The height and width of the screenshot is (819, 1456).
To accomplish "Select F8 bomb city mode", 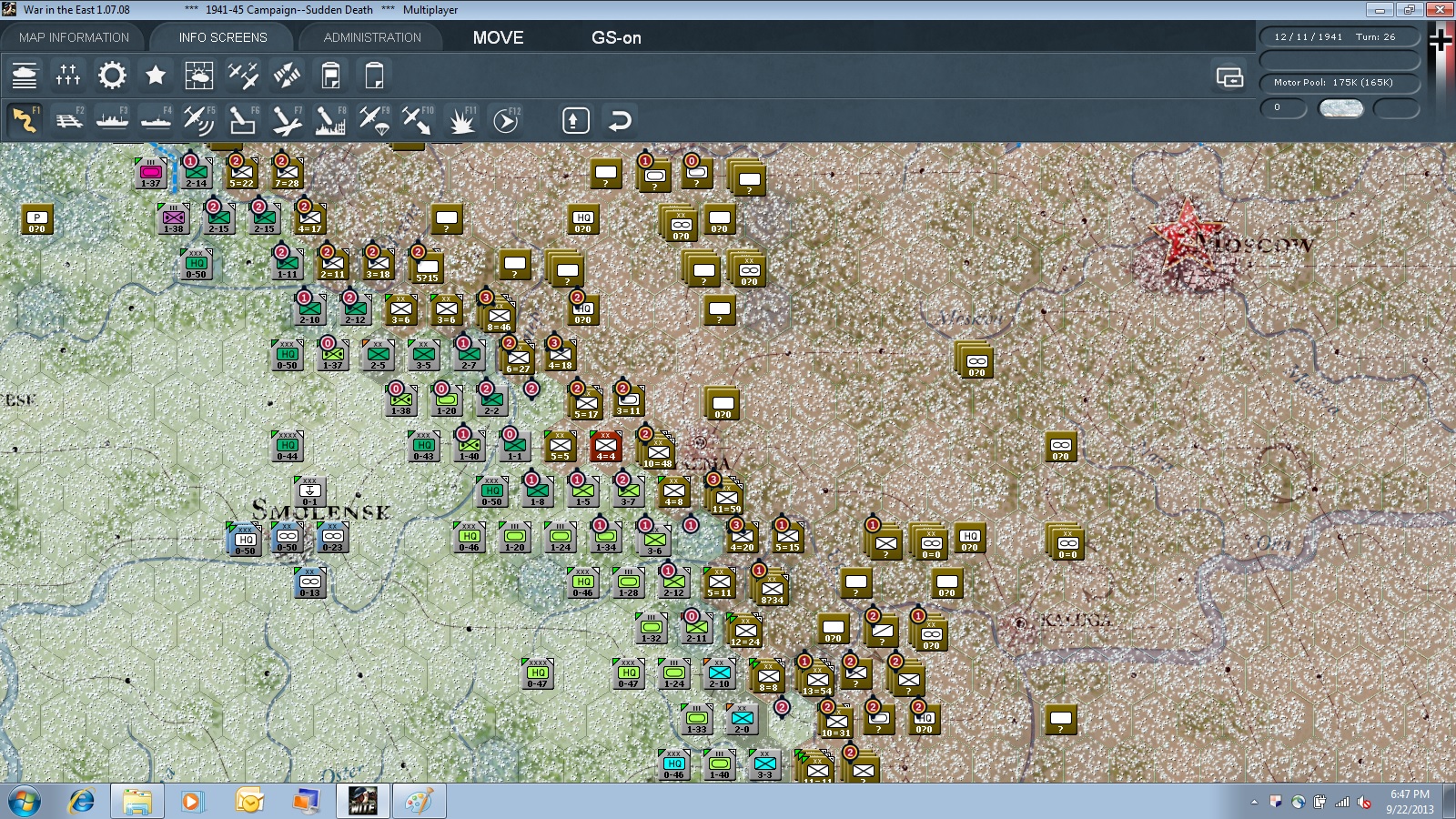I will 330,120.
